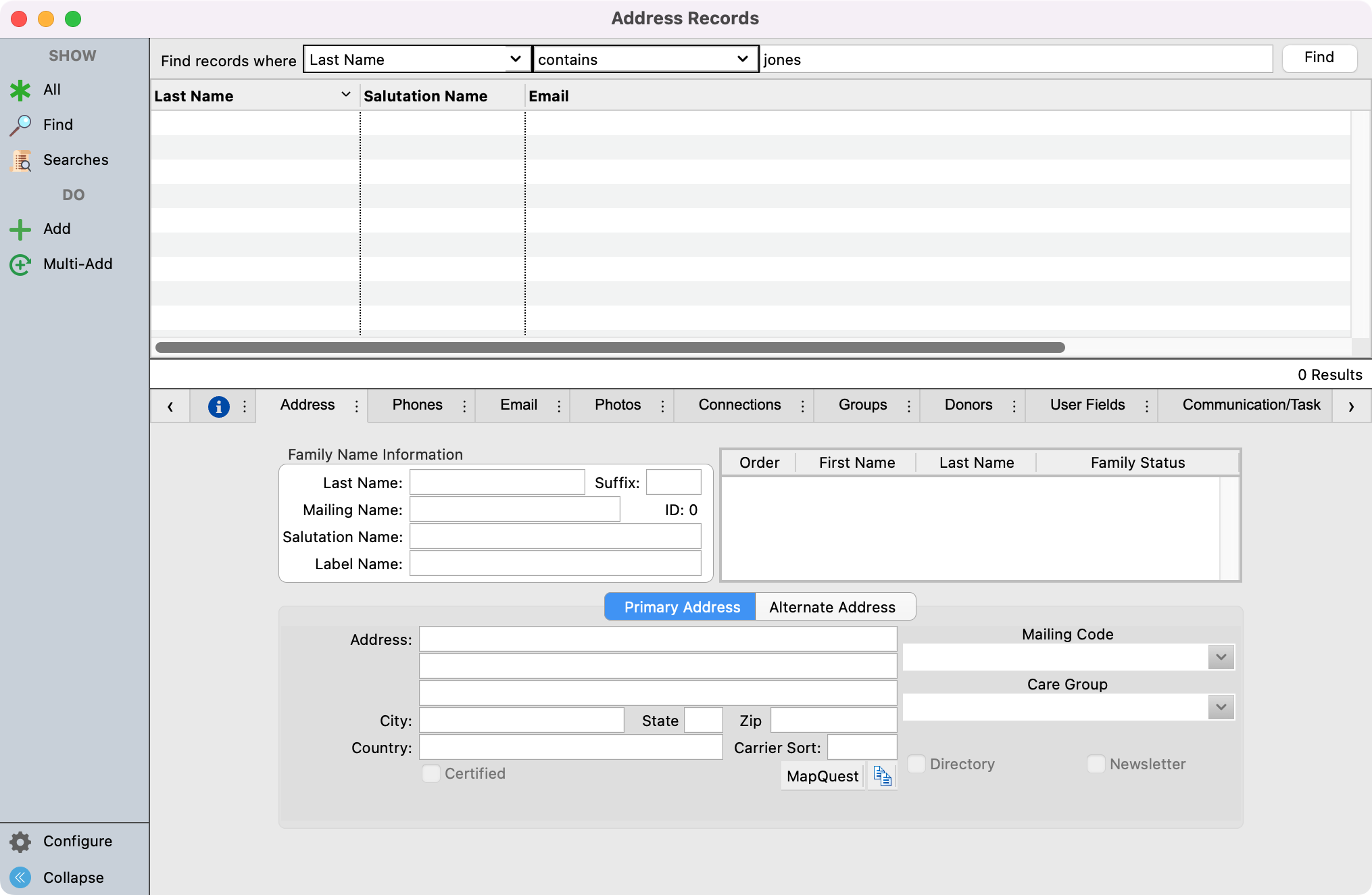
Task: Open the Mailing Code dropdown
Action: [x=1221, y=657]
